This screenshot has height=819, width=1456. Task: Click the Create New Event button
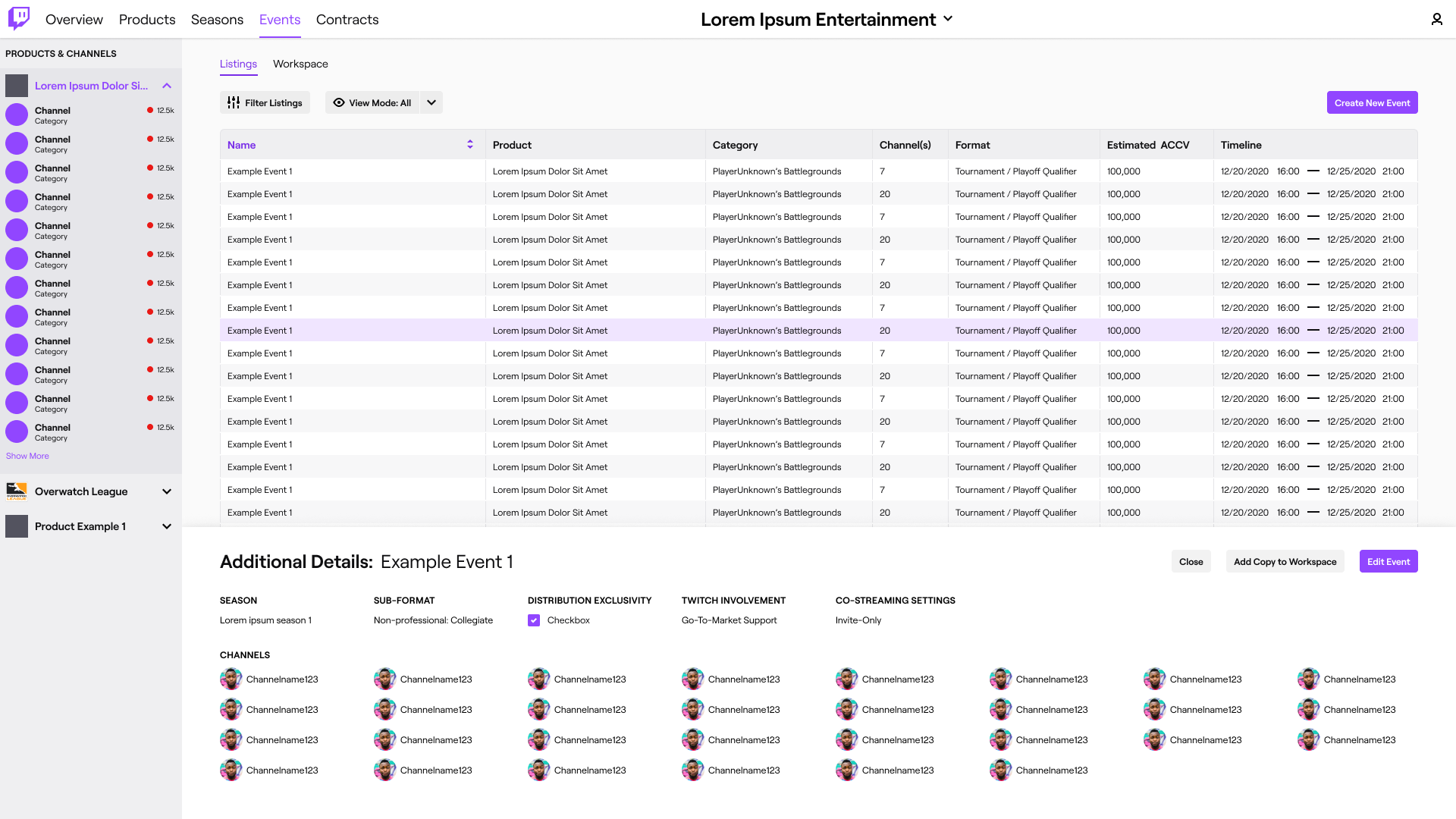1372,102
